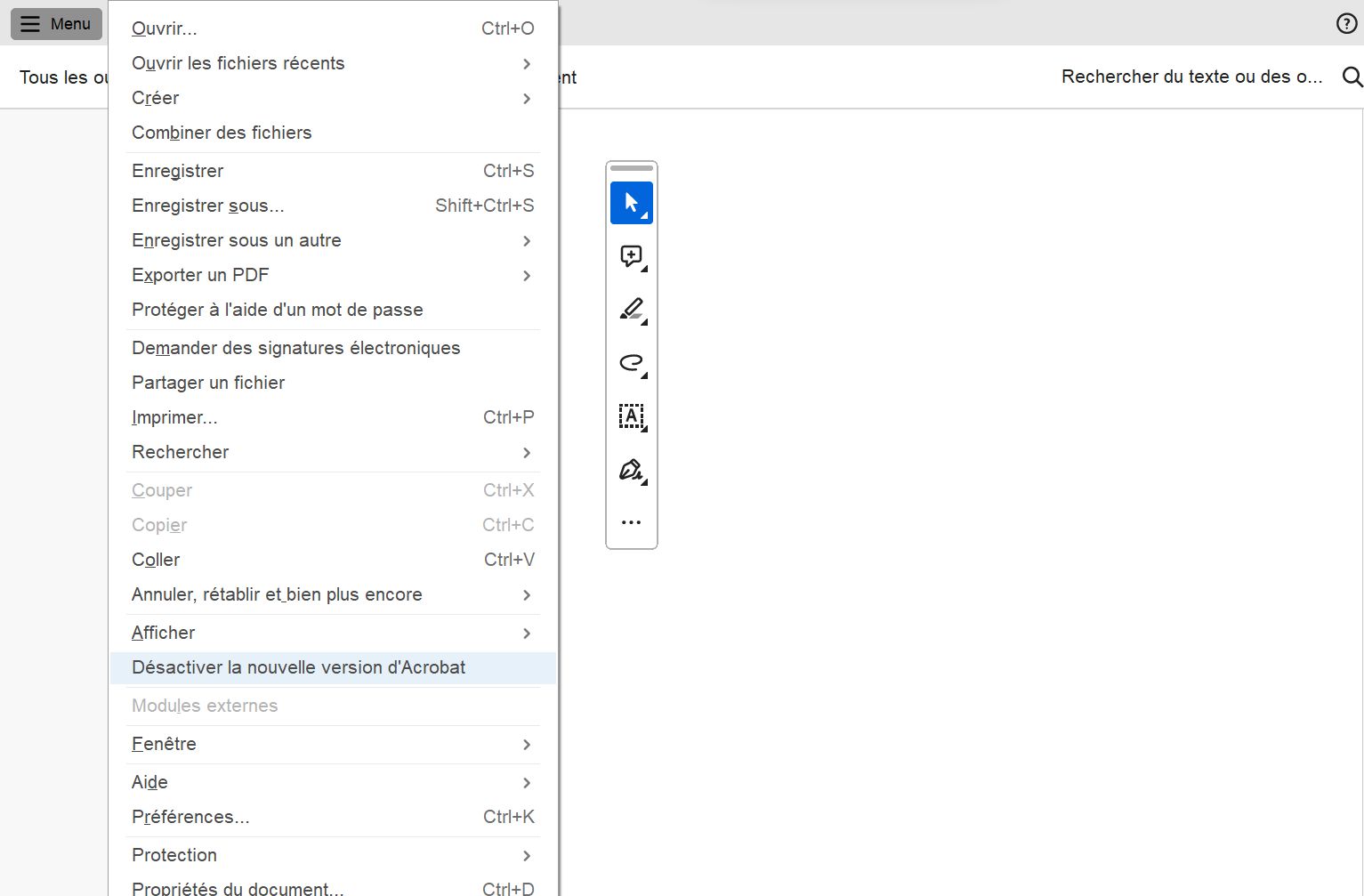
Task: Open the Fill & Sign pen tool
Action: coord(631,470)
